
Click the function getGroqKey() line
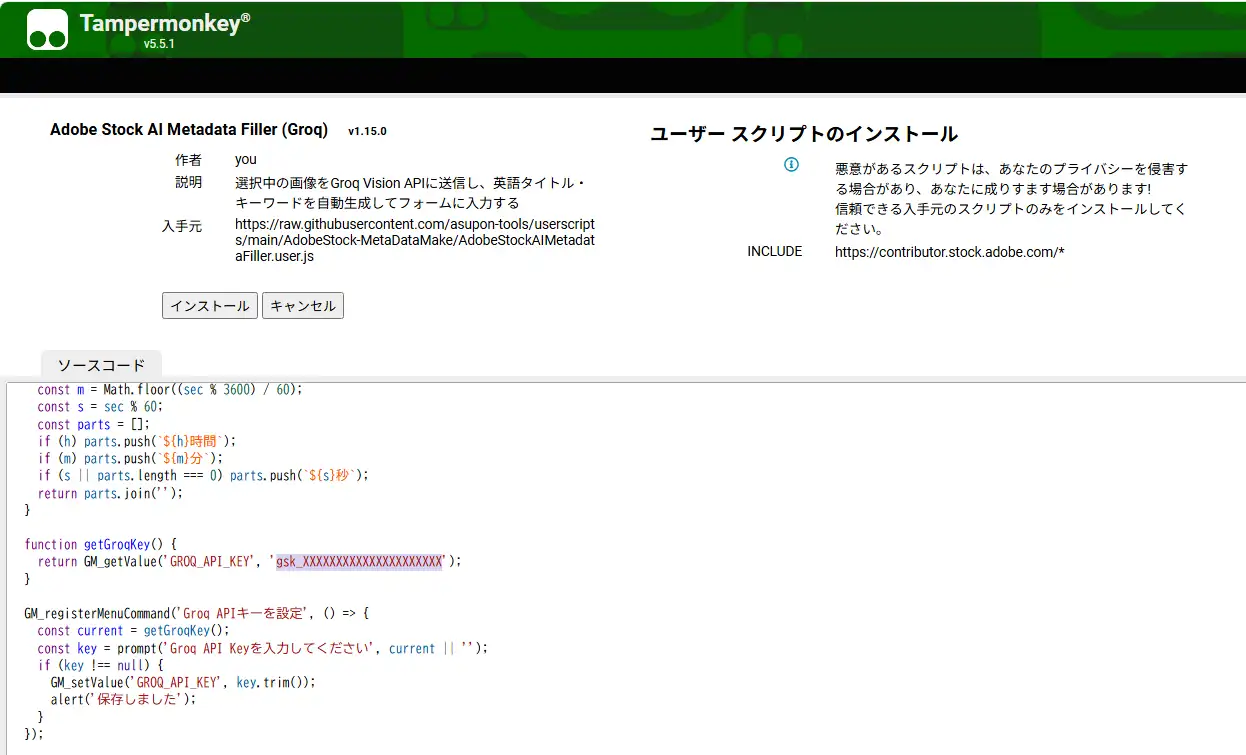pyautogui.click(x=100, y=544)
